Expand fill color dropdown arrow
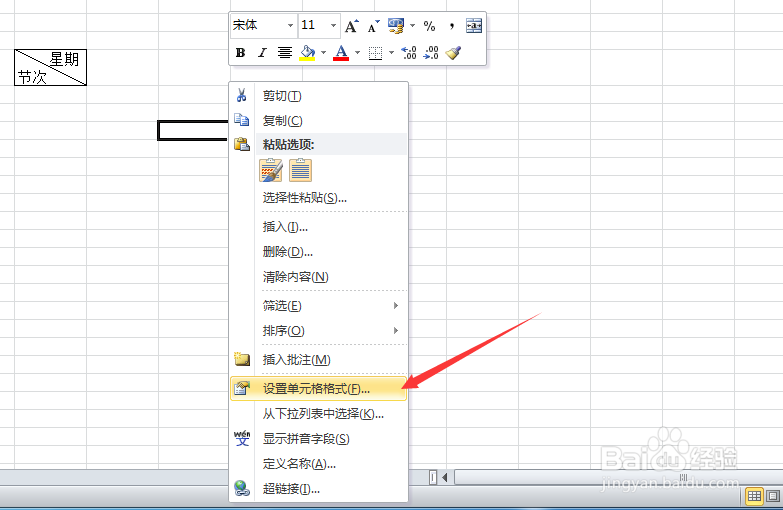Viewport: 783px width, 510px height. 324,52
